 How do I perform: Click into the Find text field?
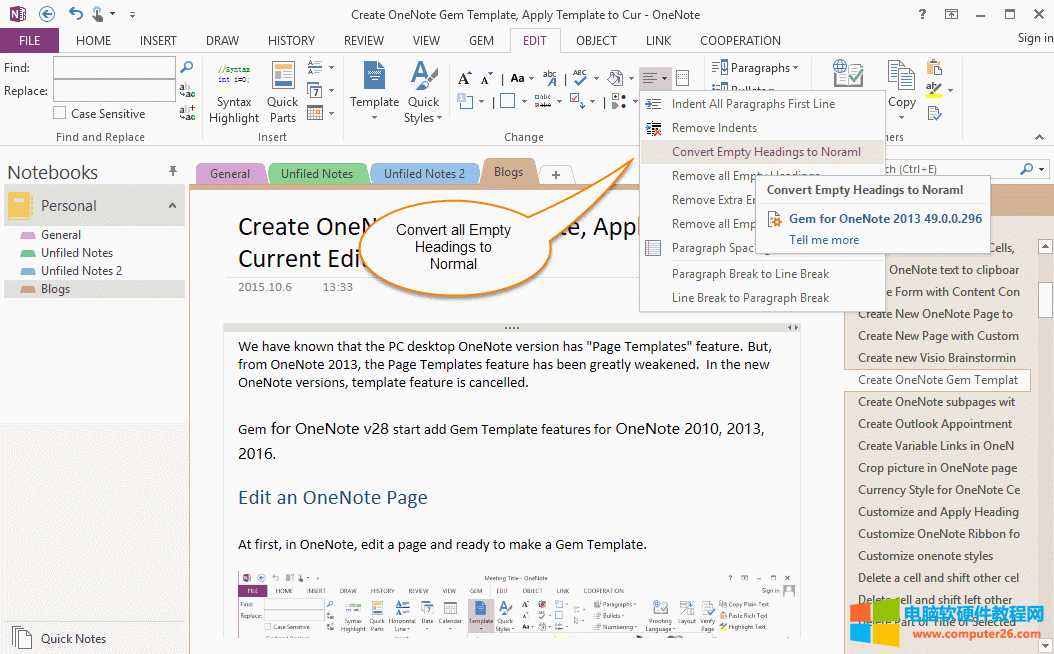(113, 68)
